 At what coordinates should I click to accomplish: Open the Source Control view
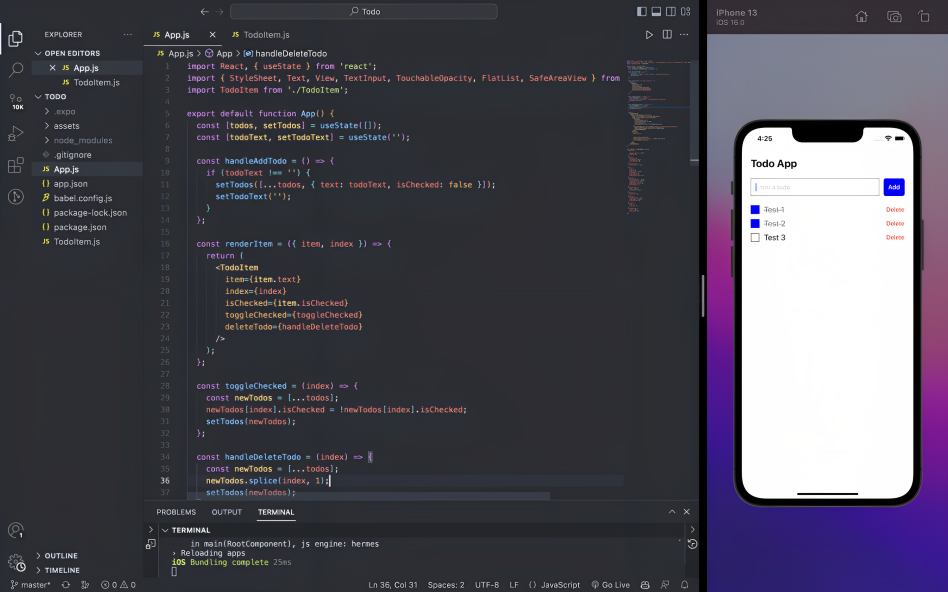point(16,102)
